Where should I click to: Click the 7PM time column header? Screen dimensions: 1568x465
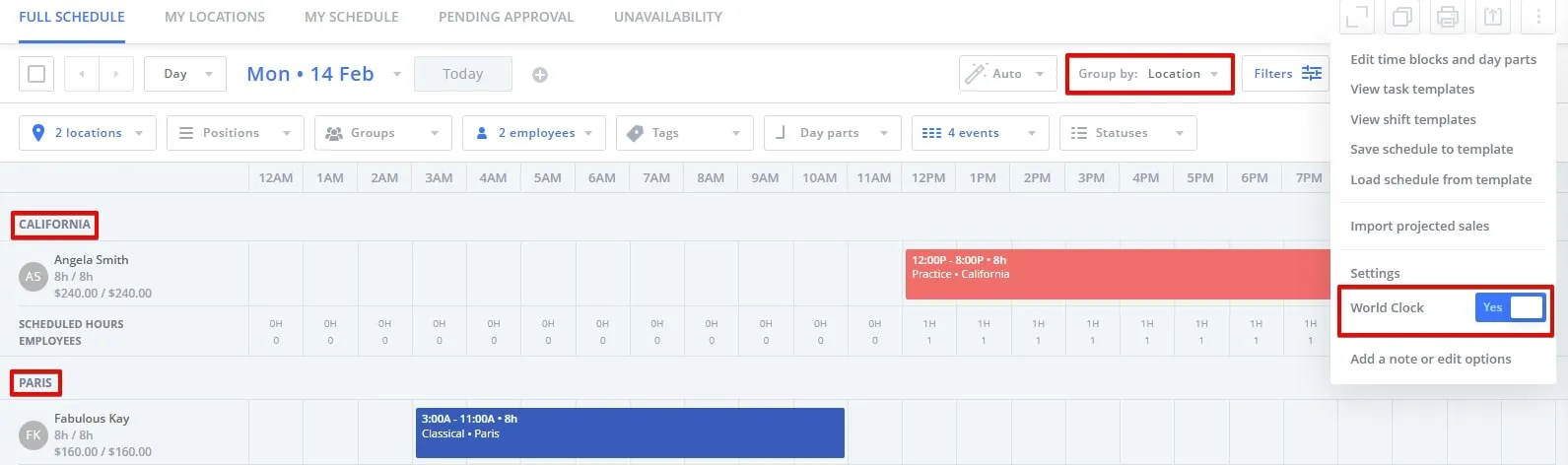[x=1309, y=178]
